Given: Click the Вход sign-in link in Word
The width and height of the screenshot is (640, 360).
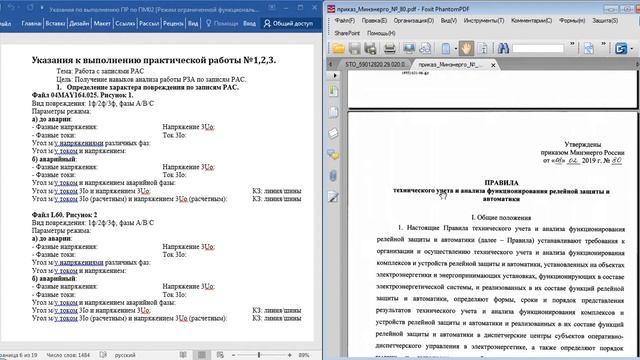Looking at the screenshot, I should click(x=249, y=24).
